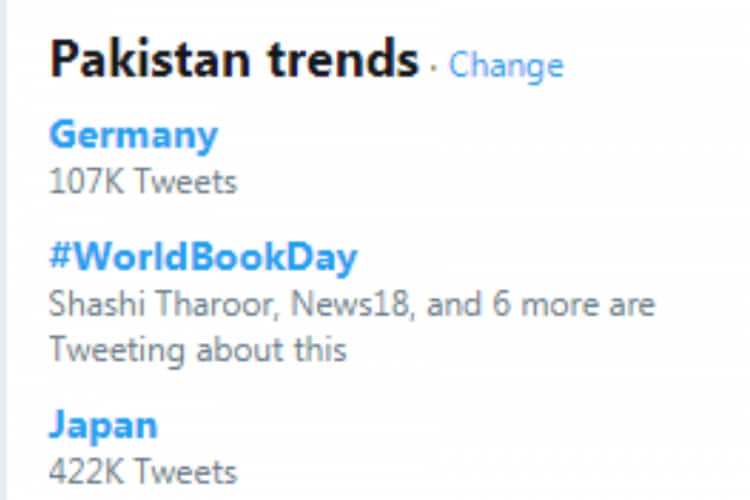This screenshot has height=500, width=750.
Task: Open the #WorldBookDay hashtag trend
Action: coord(203,258)
